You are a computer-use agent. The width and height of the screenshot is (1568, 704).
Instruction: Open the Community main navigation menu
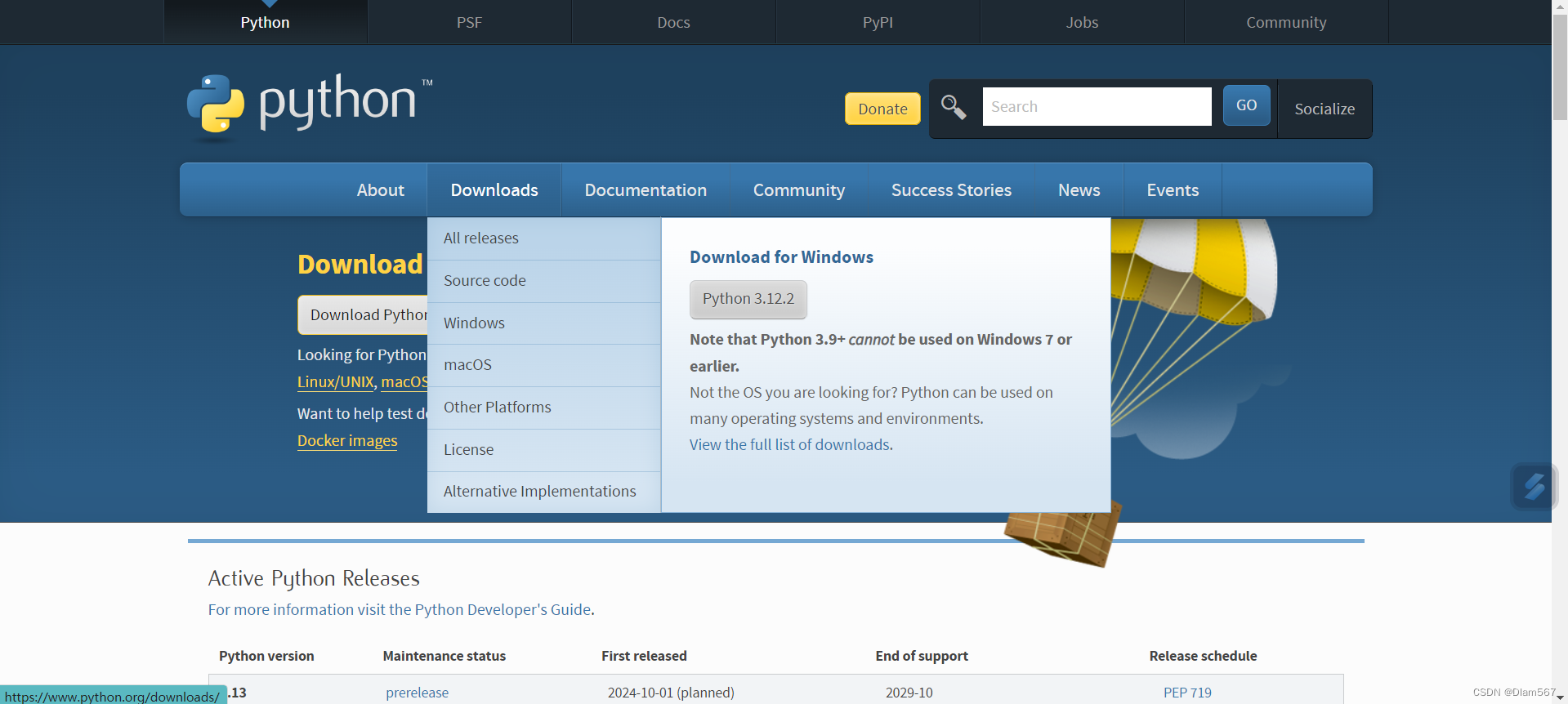799,189
